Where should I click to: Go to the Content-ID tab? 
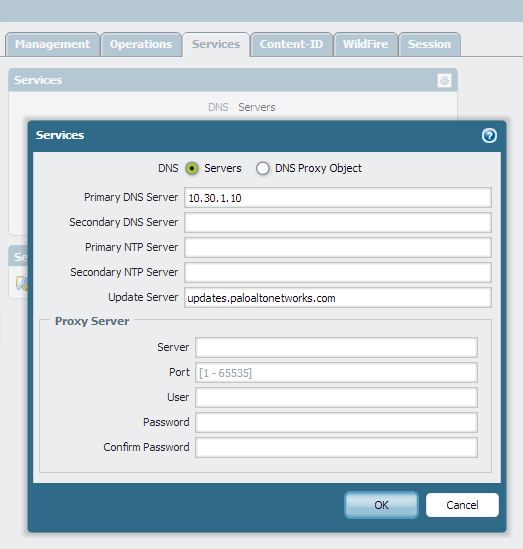[x=291, y=44]
